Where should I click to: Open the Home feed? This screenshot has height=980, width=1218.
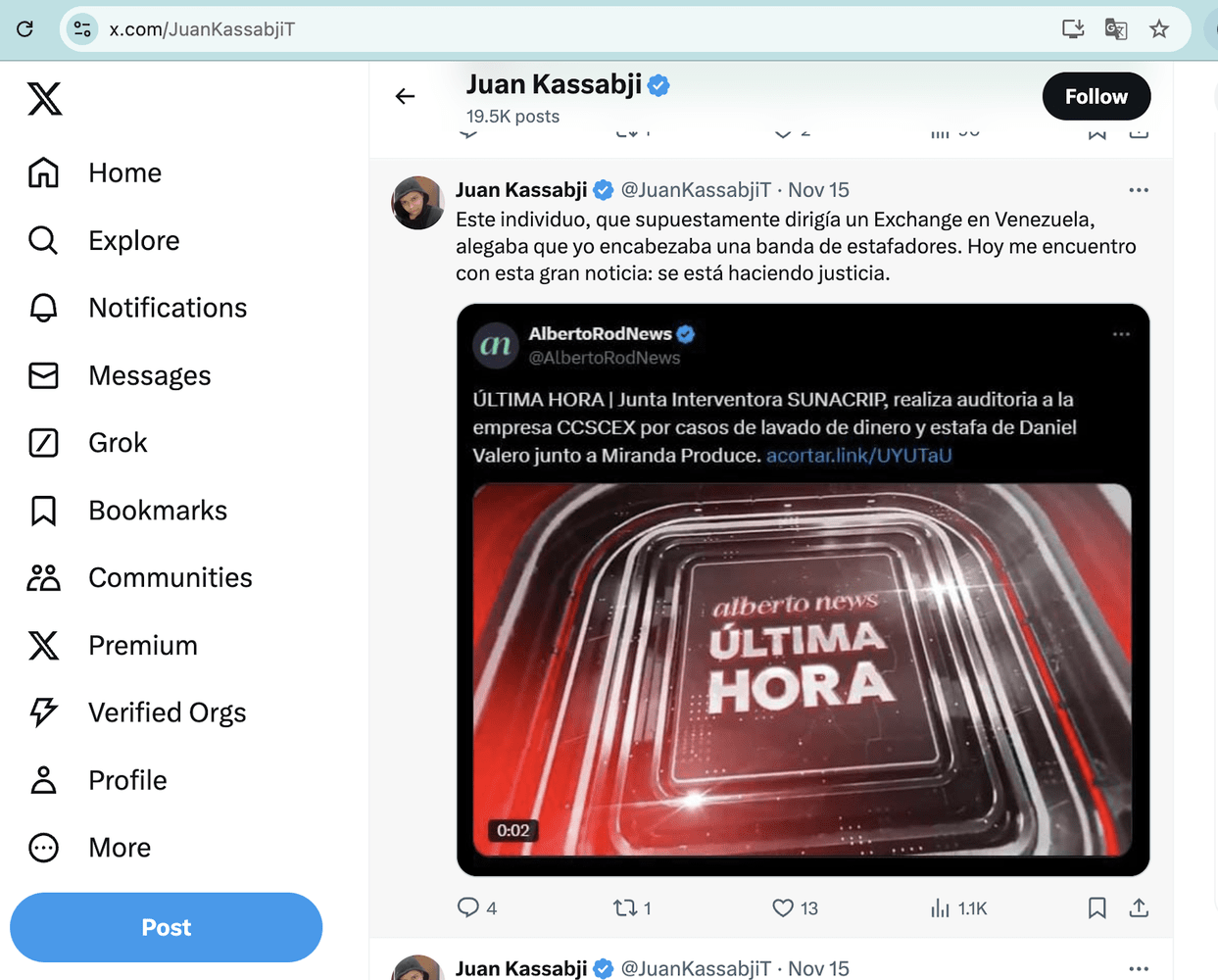pyautogui.click(x=124, y=172)
